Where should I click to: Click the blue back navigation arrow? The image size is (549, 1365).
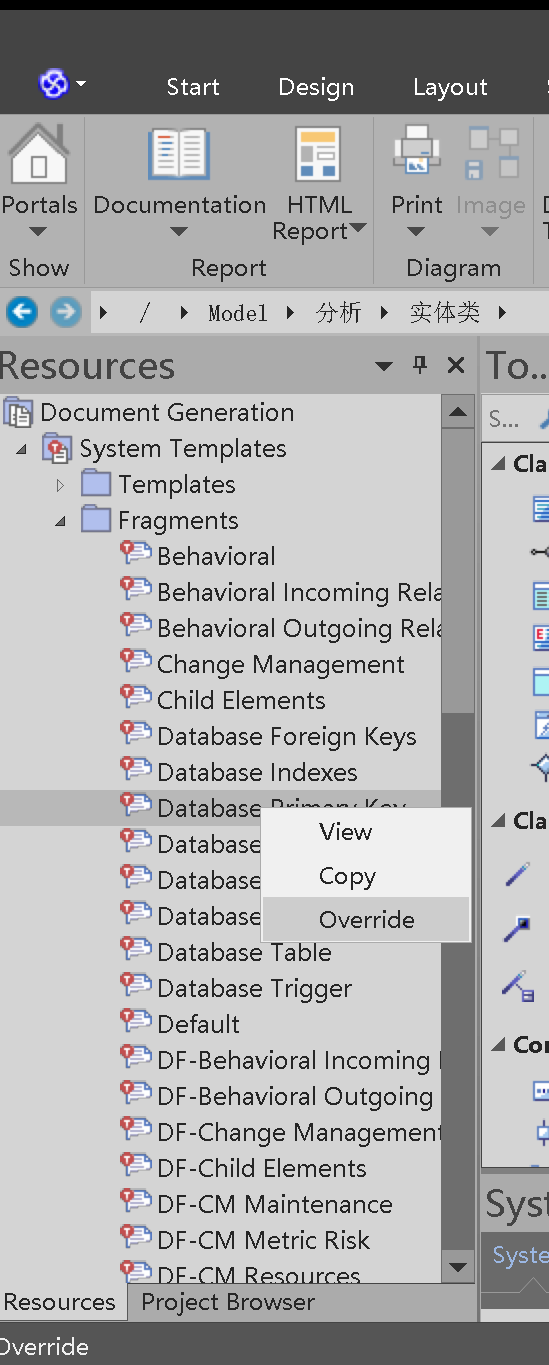point(22,313)
